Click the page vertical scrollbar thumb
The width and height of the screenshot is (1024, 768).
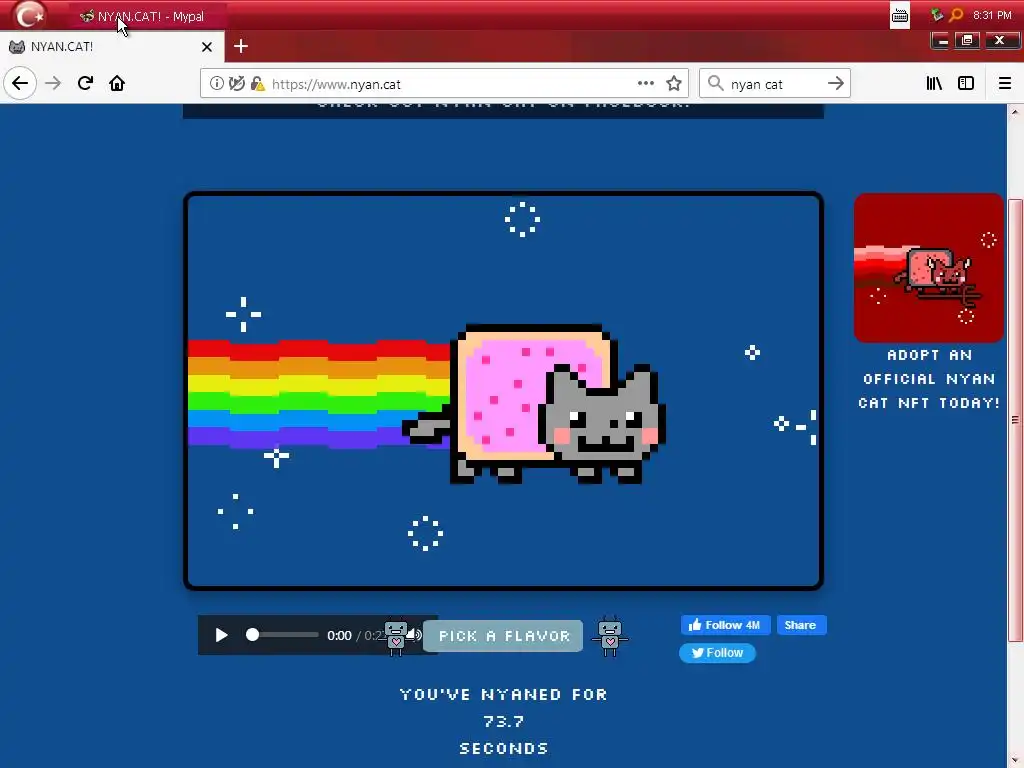pos(1015,420)
